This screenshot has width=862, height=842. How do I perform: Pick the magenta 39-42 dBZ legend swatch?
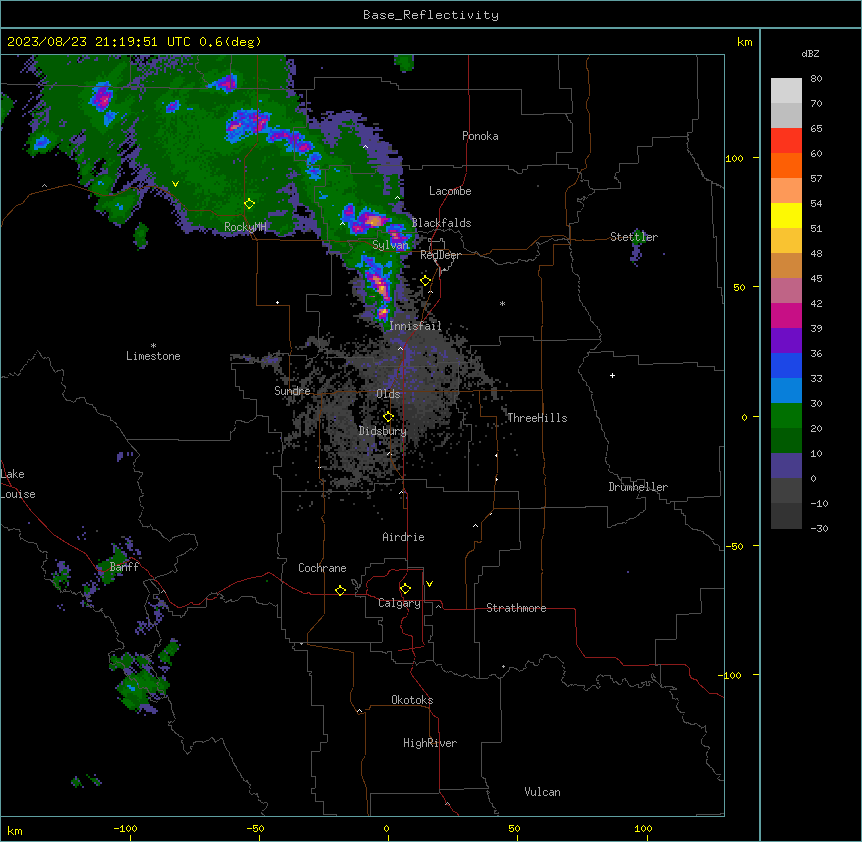tap(786, 315)
